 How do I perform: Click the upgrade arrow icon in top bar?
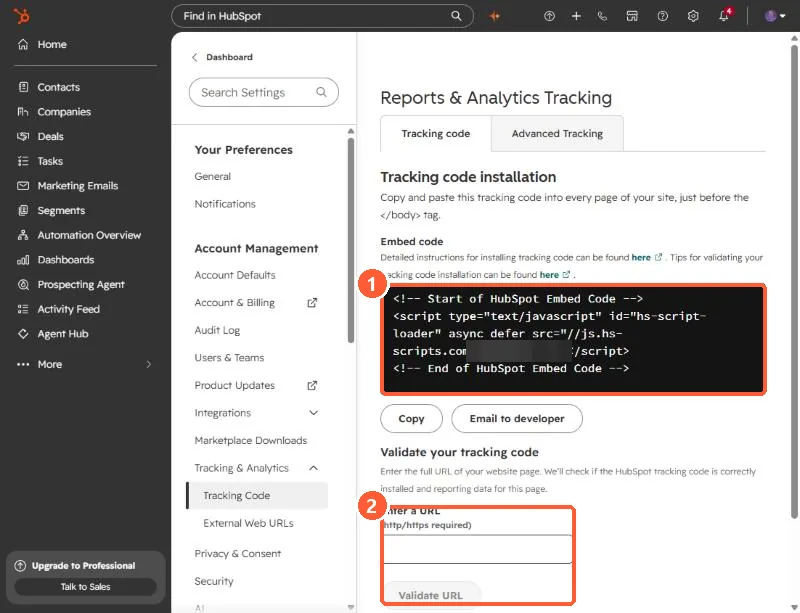tap(549, 16)
